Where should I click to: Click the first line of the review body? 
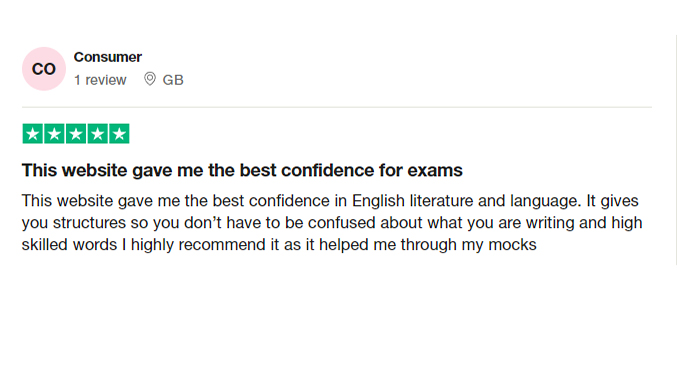[330, 201]
